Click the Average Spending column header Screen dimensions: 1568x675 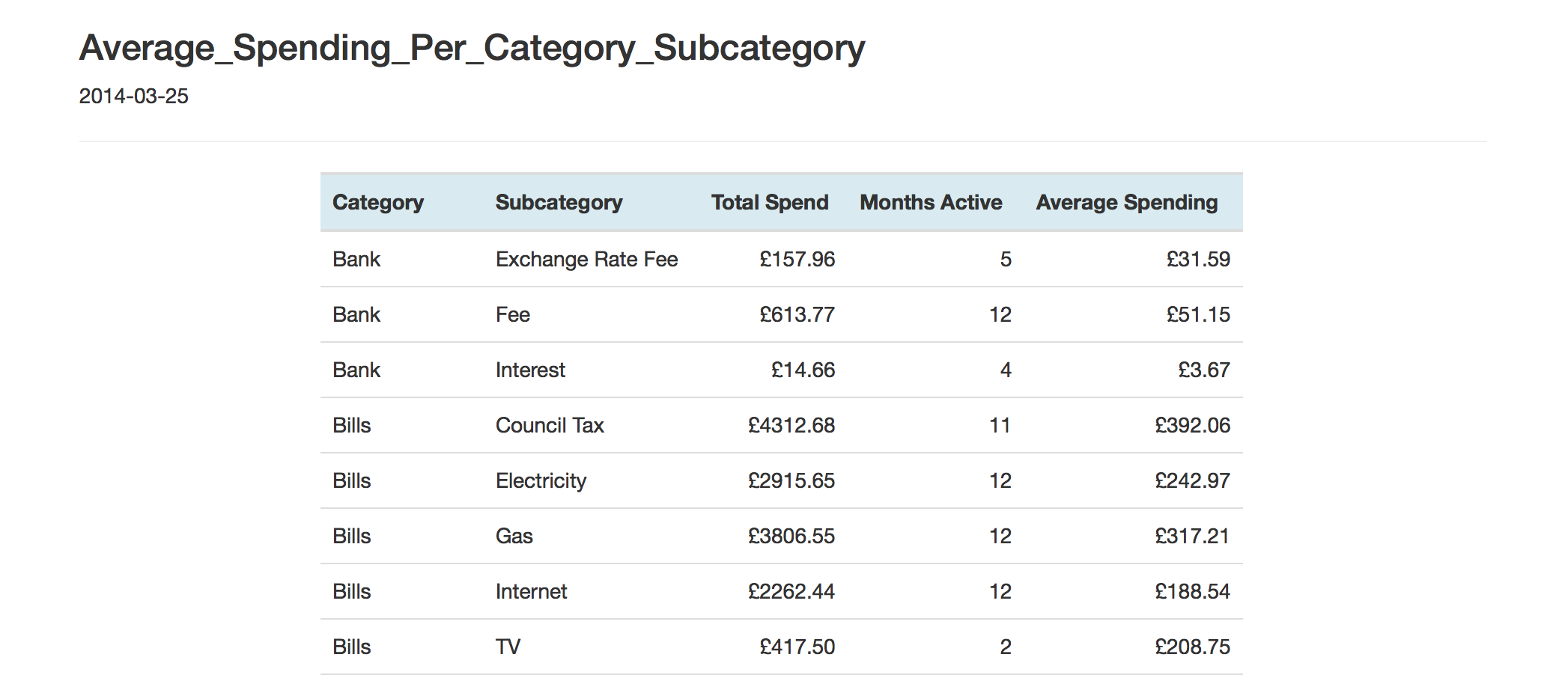coord(1127,202)
